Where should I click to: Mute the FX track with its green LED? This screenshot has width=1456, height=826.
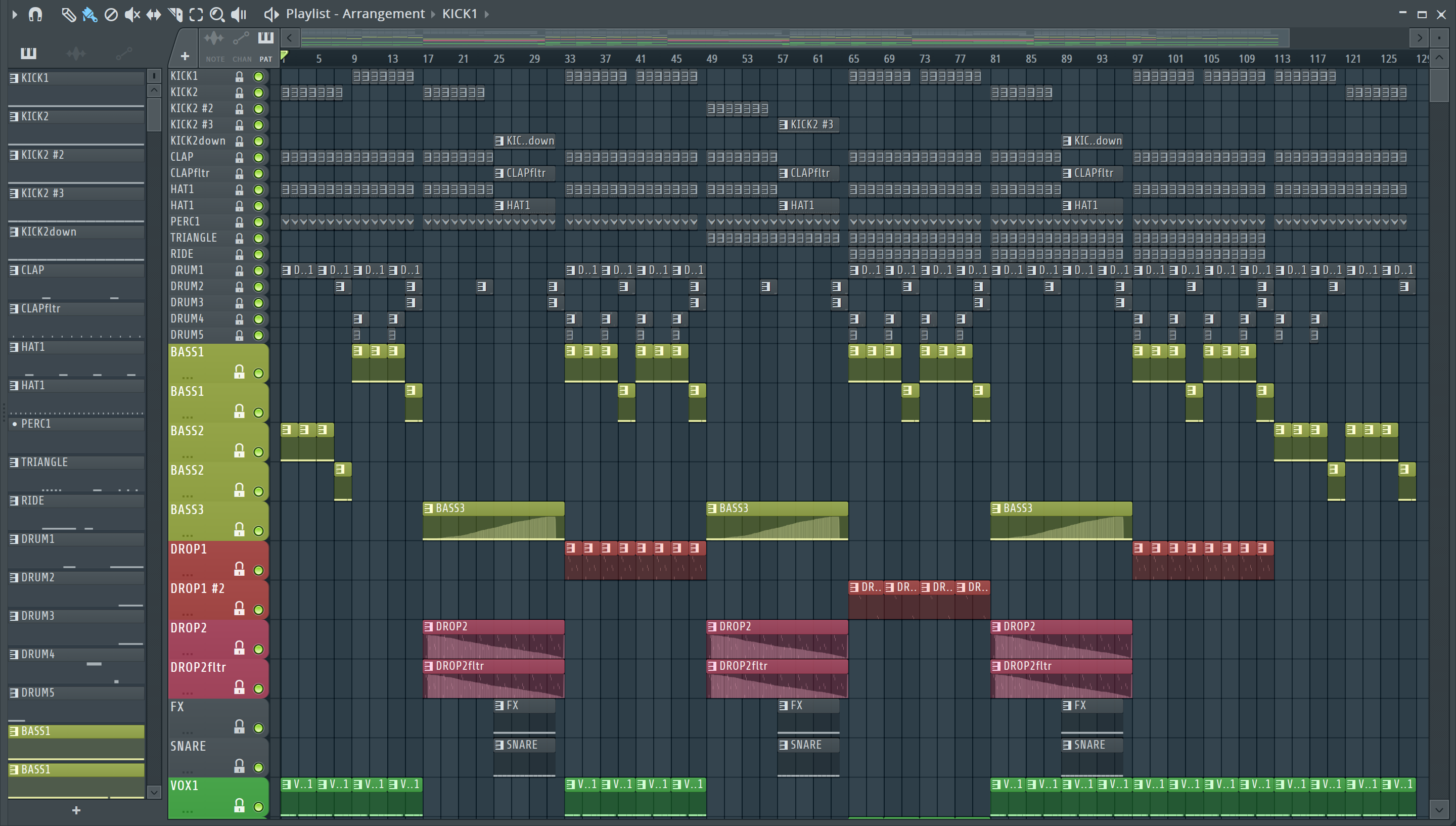coord(259,728)
